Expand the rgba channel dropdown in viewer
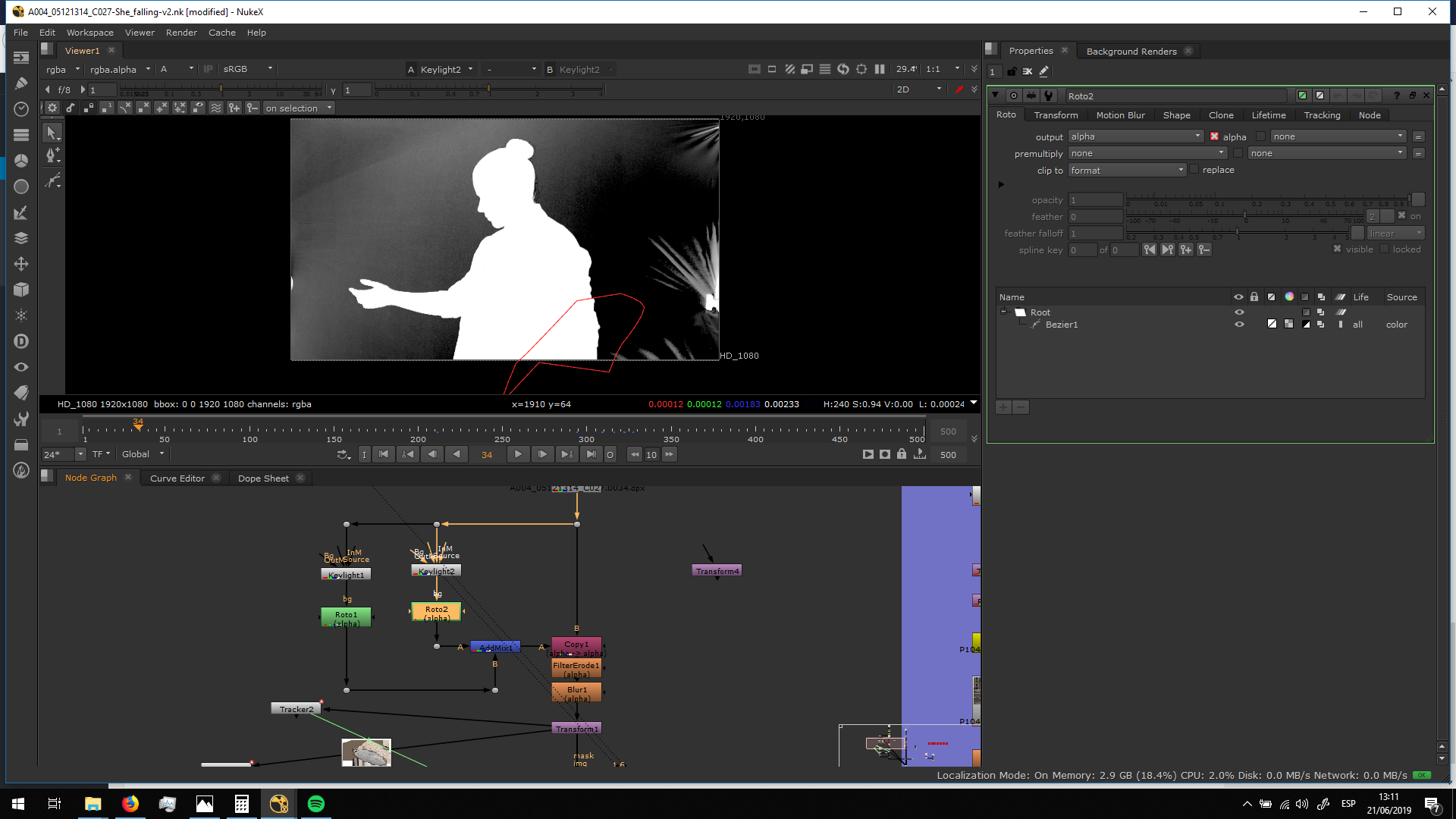The width and height of the screenshot is (1456, 819). pyautogui.click(x=63, y=69)
